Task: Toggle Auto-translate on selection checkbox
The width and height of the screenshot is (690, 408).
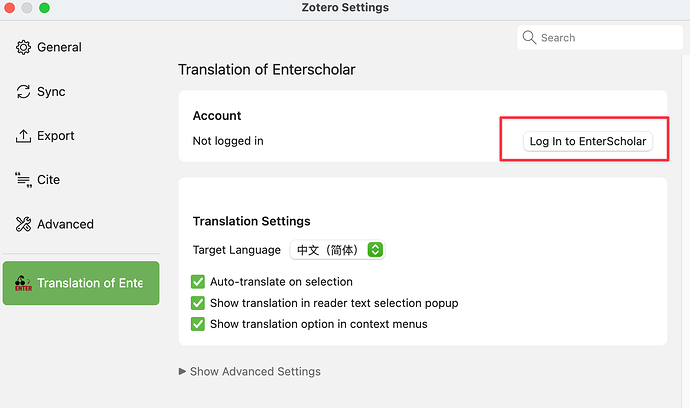Action: tap(198, 282)
